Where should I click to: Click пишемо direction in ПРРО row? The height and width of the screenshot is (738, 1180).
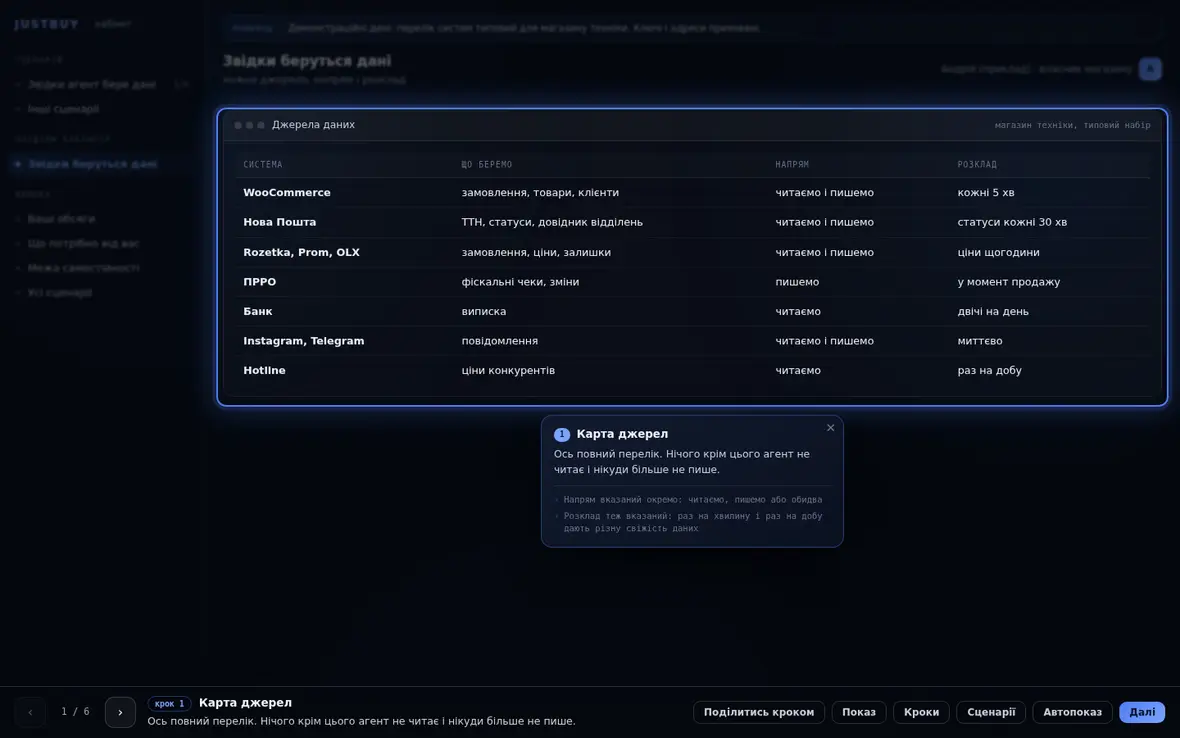pyautogui.click(x=797, y=281)
